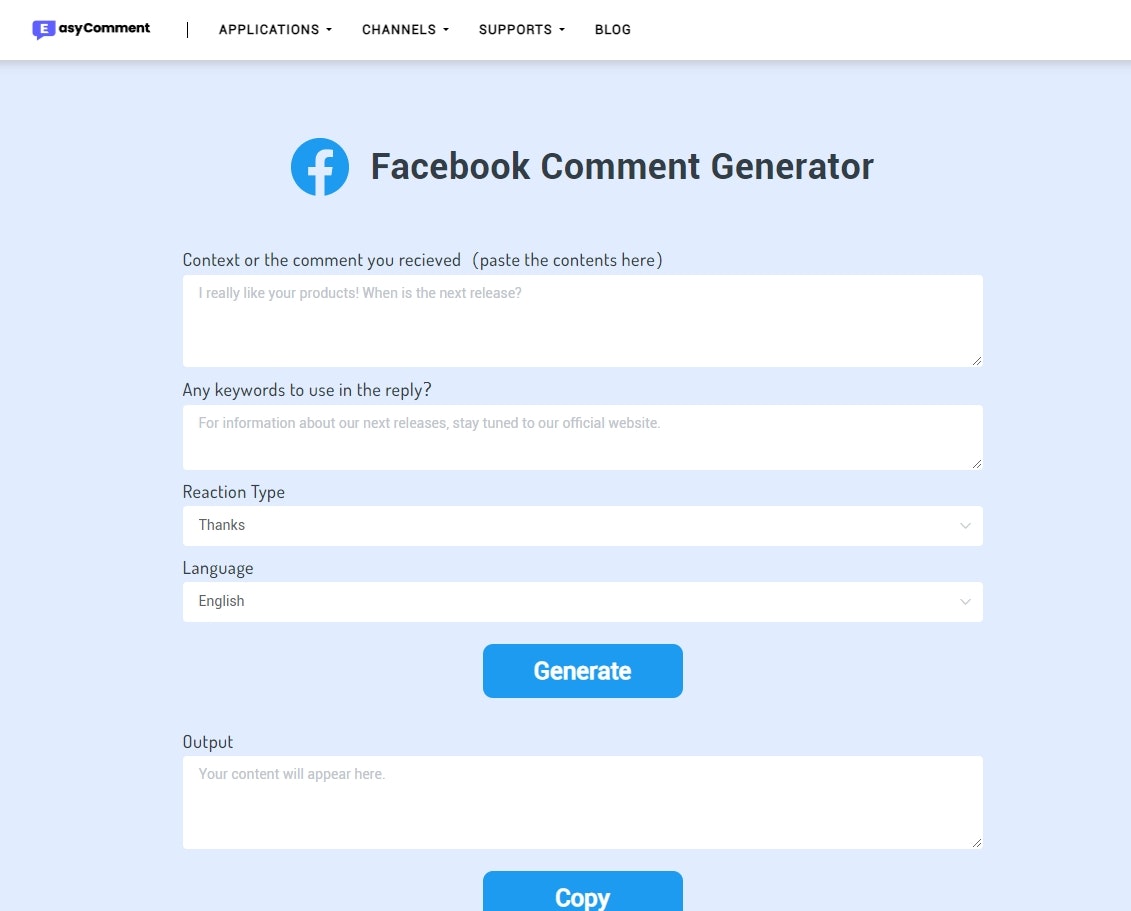Click the Generate button

click(583, 670)
